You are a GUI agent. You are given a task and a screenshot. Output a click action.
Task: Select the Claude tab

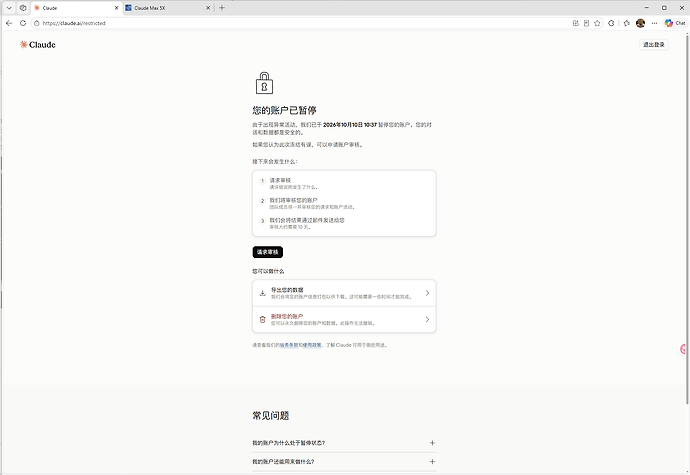coord(75,8)
